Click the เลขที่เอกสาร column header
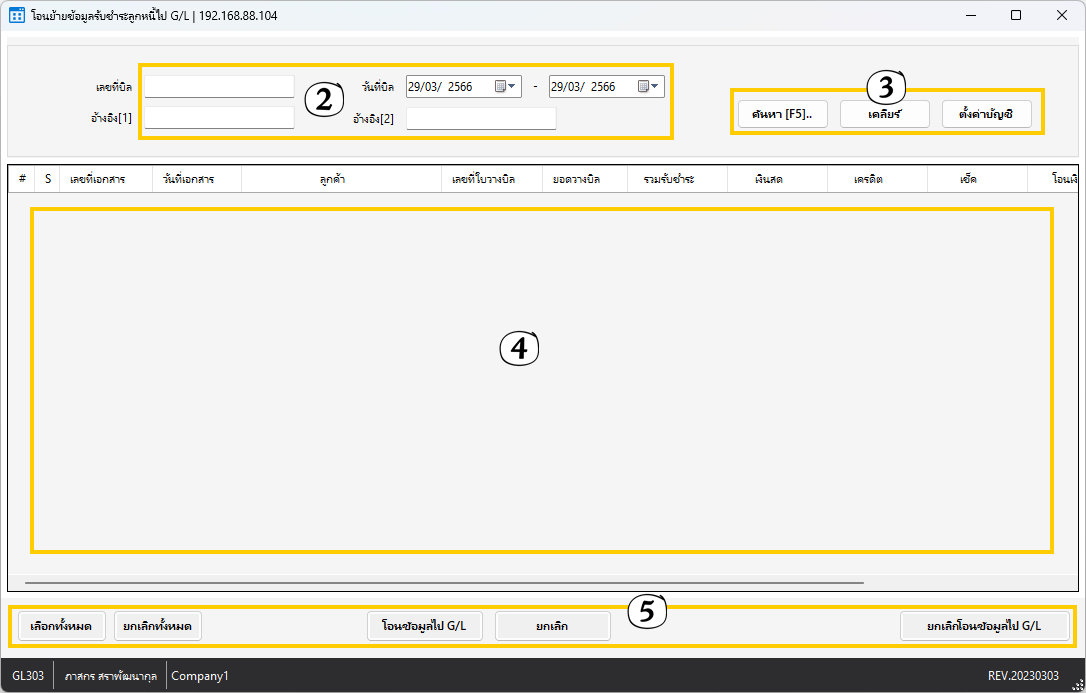 pyautogui.click(x=97, y=179)
